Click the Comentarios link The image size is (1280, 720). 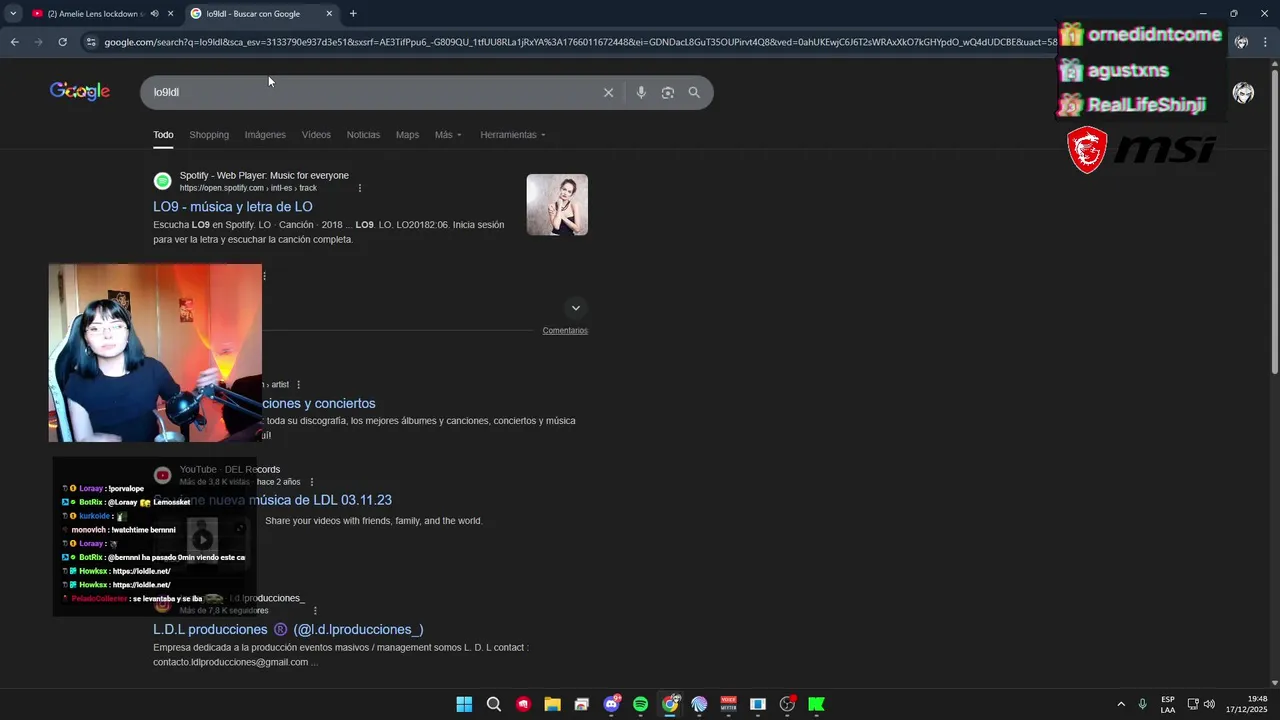[565, 330]
